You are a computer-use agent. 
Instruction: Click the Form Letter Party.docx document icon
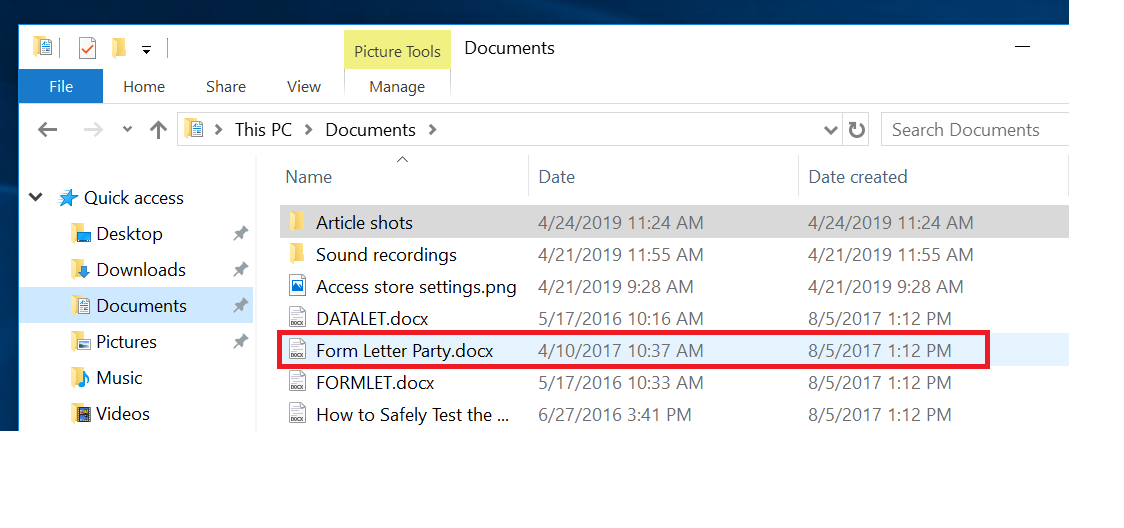[297, 350]
